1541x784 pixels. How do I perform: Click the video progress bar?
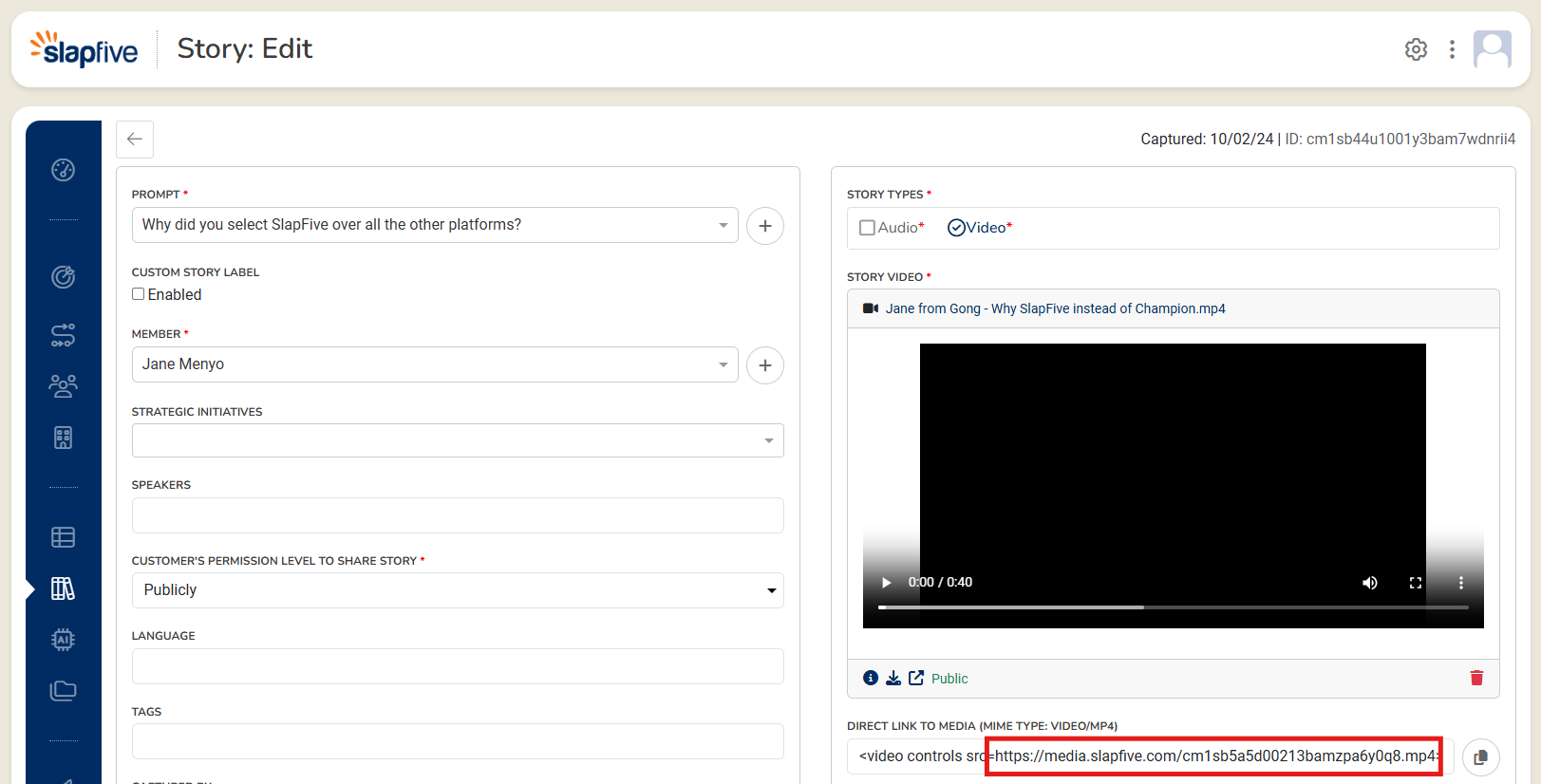tap(1173, 607)
